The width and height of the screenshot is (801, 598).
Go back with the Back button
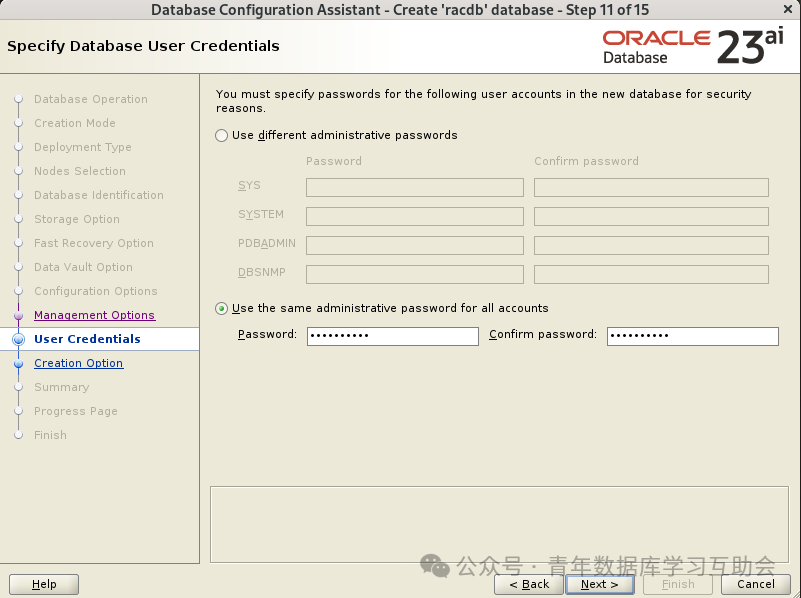pos(529,584)
